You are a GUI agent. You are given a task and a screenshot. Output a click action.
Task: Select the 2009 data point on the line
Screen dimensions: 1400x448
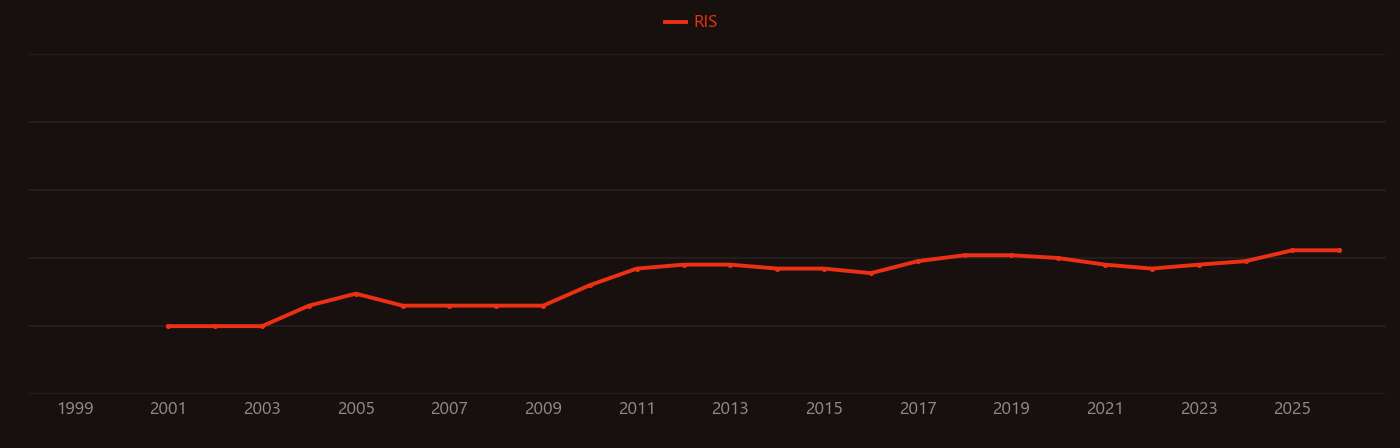(543, 306)
